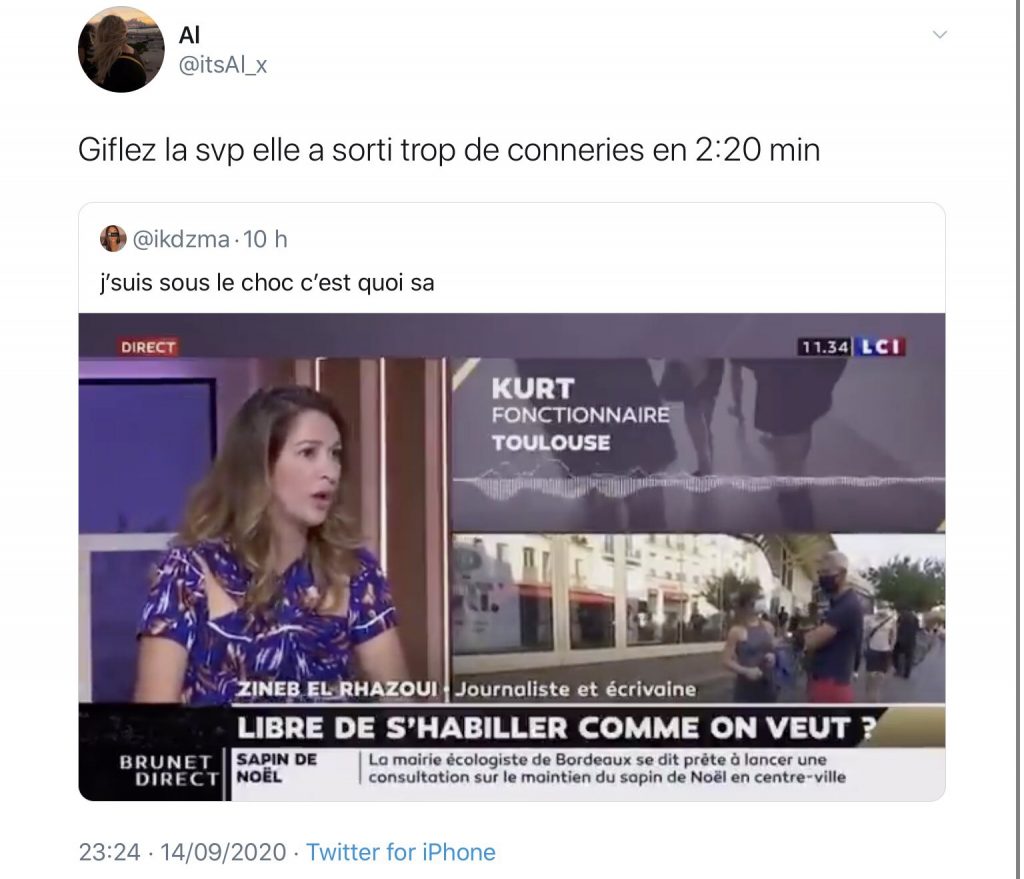Image resolution: width=1024 pixels, height=879 pixels.
Task: Click the headline "Libre de s'habiller comme on veut"
Action: point(543,728)
